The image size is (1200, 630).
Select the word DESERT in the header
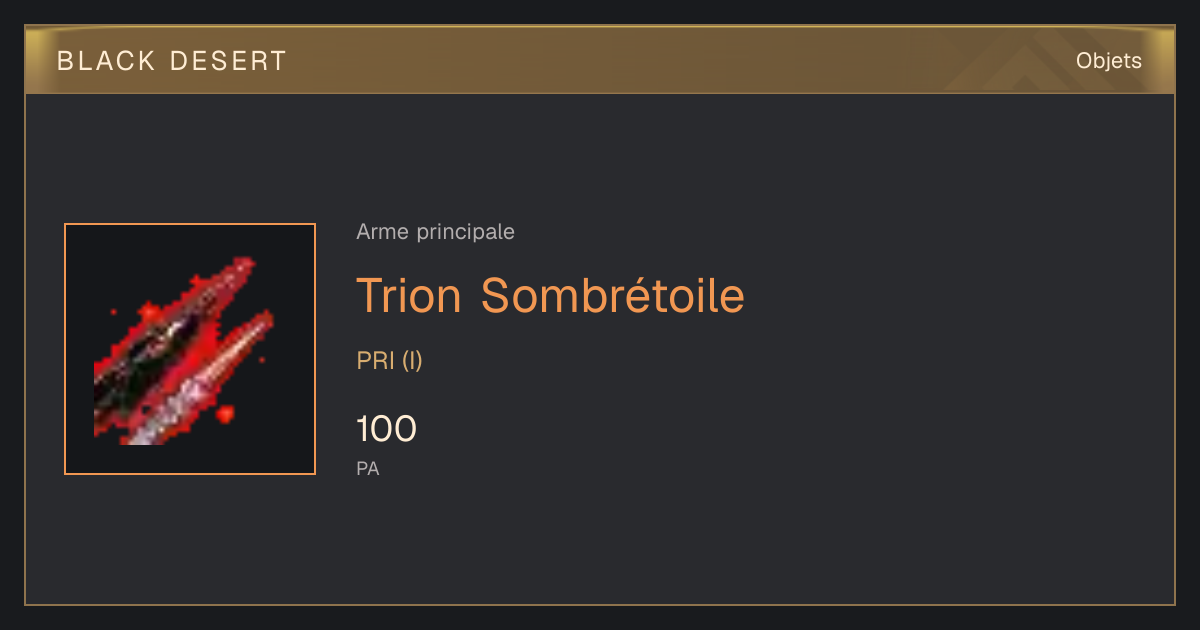(228, 61)
